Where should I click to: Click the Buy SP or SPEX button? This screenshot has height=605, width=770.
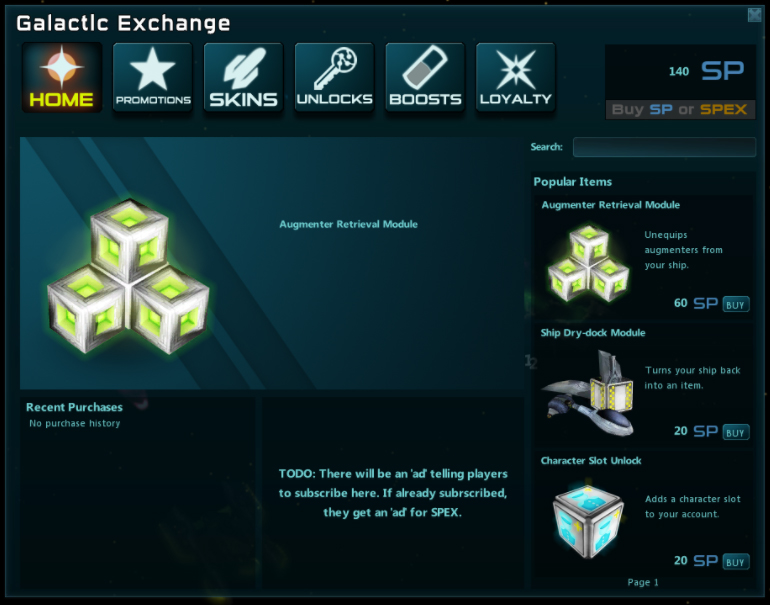click(x=680, y=110)
